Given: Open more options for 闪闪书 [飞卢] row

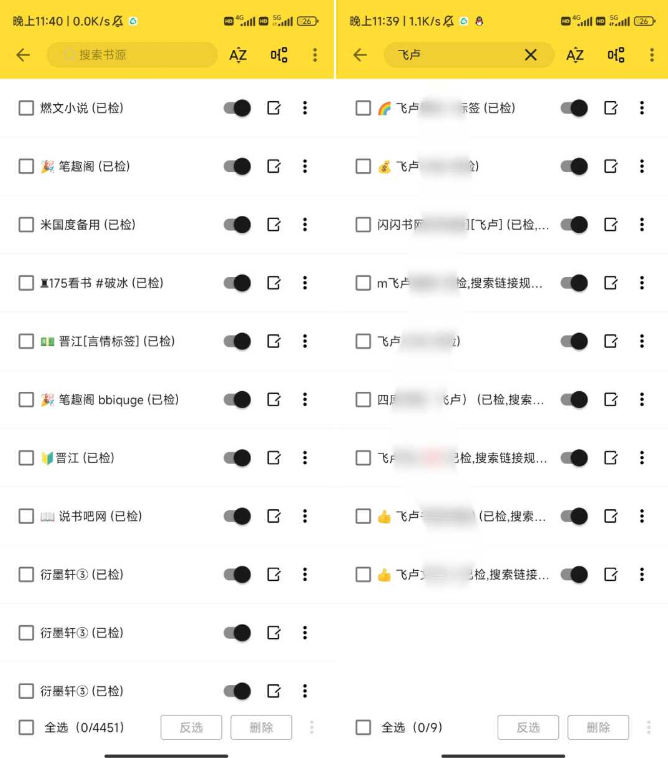Looking at the screenshot, I should point(642,224).
